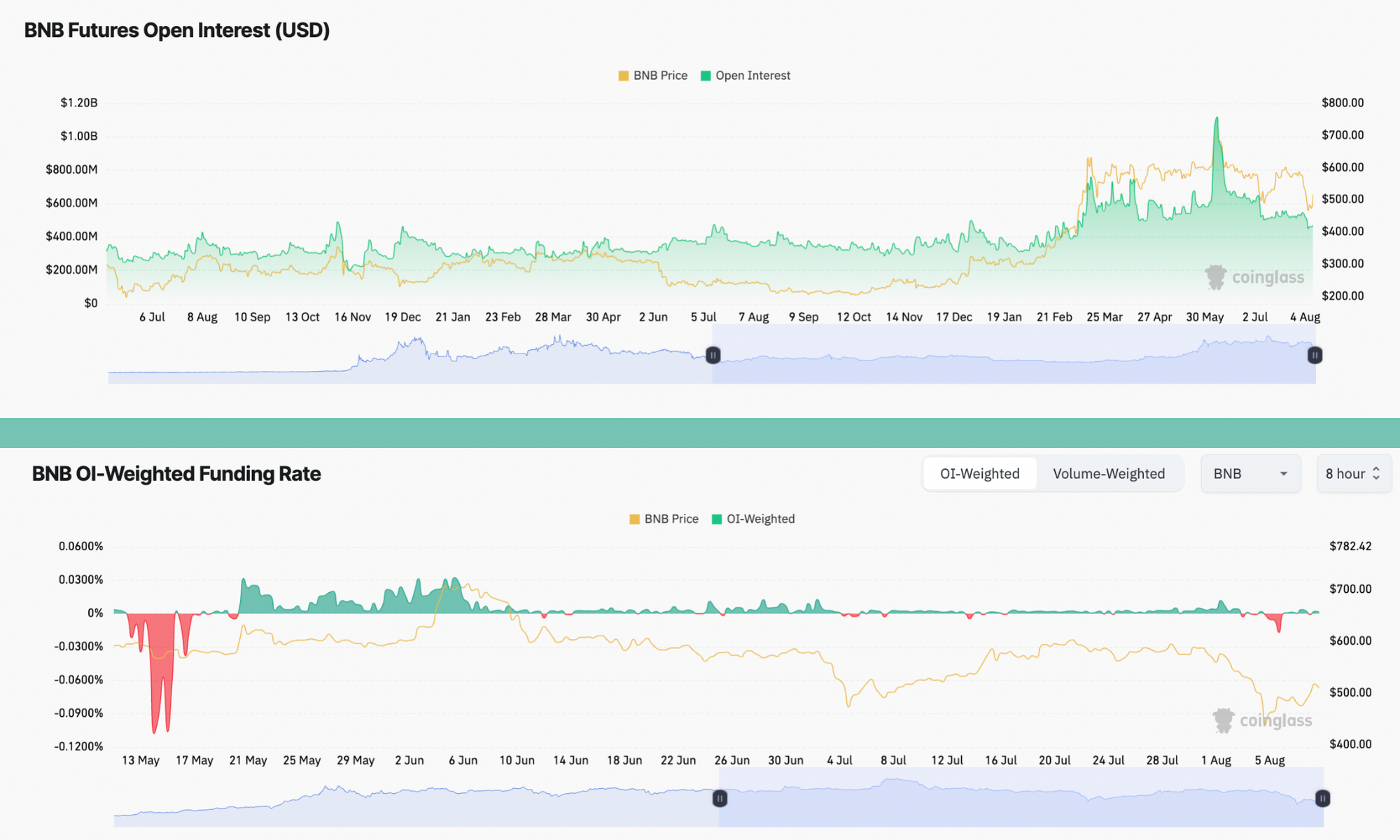The width and height of the screenshot is (1400, 840).
Task: Grab right handle of Funding Rate range slider
Action: pyautogui.click(x=1322, y=798)
